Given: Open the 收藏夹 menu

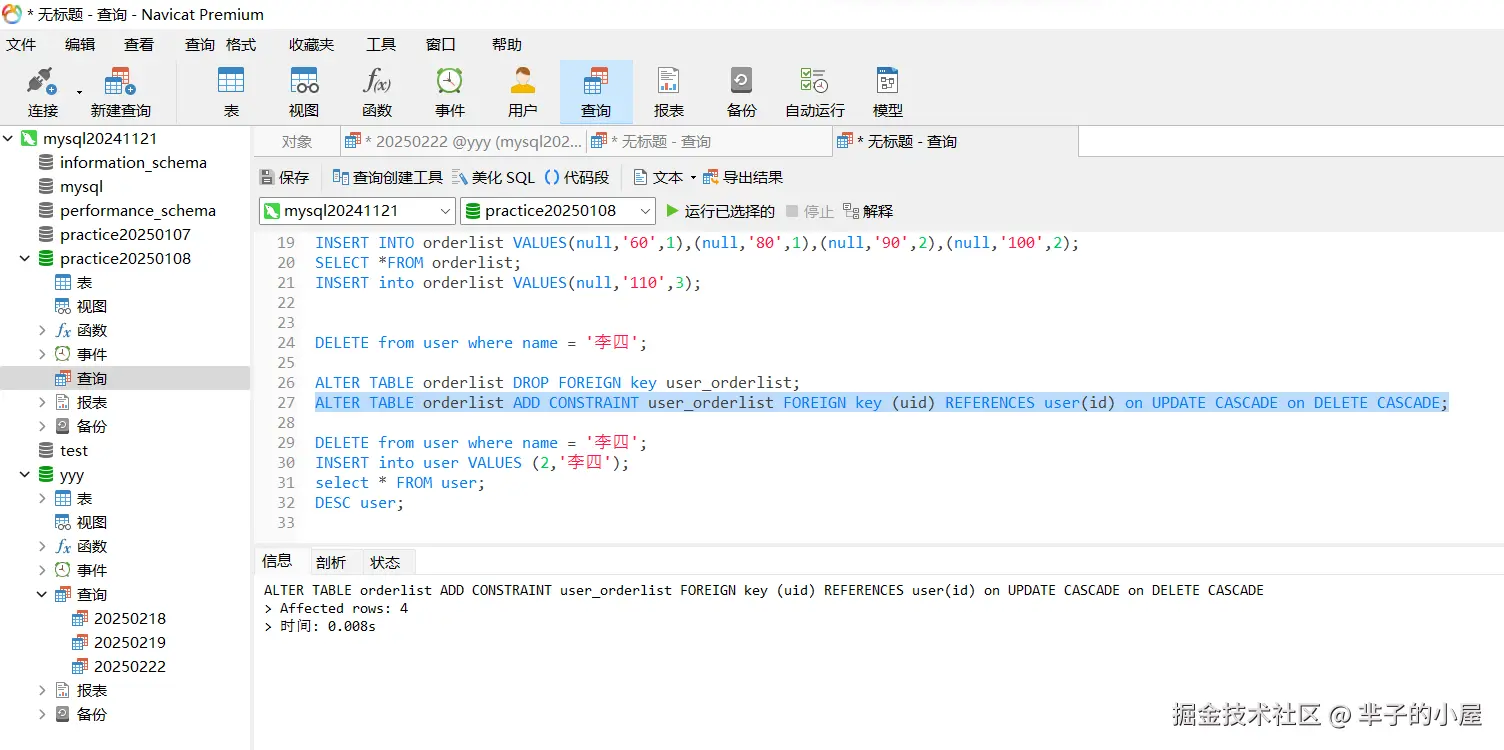Looking at the screenshot, I should pos(311,44).
